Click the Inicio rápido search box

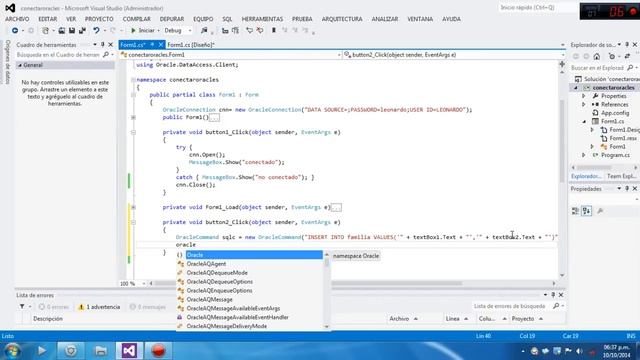click(x=537, y=8)
